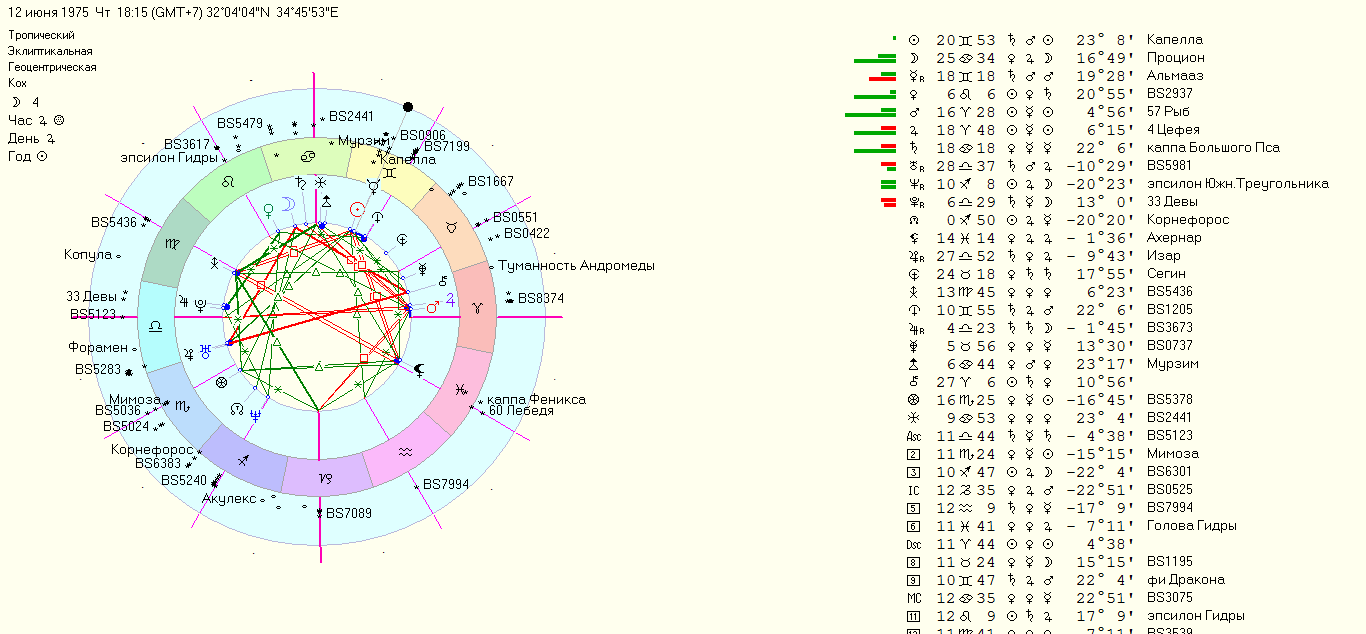The height and width of the screenshot is (634, 1366).
Task: Select the Libra sign segment on the zodiac ring
Action: [157, 325]
